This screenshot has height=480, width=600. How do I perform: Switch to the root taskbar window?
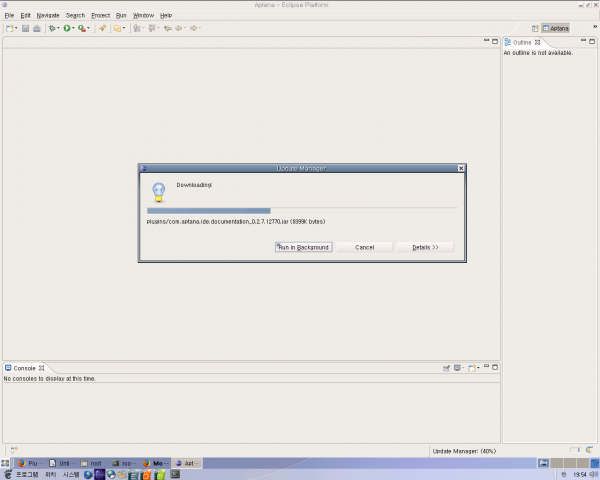pyautogui.click(x=91, y=463)
